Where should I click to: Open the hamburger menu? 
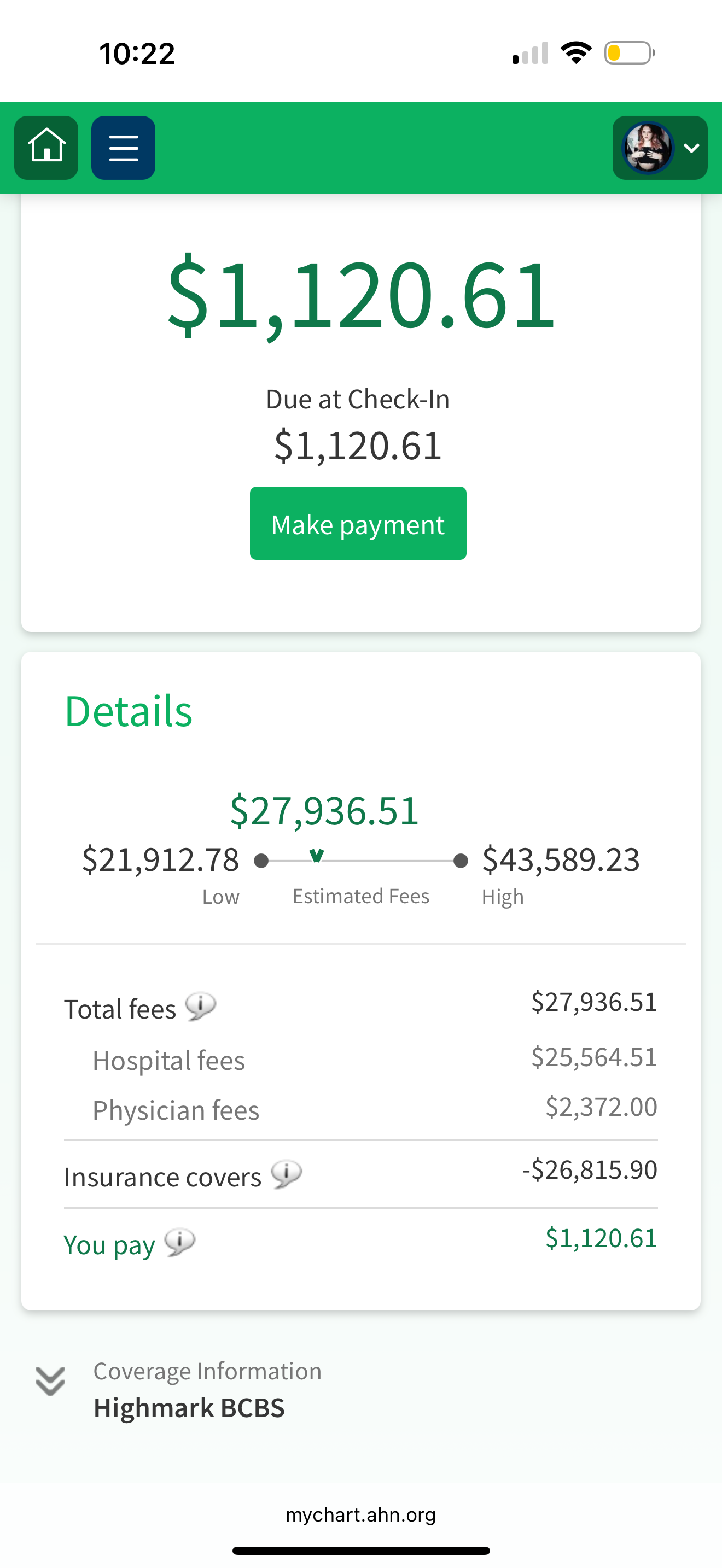click(x=123, y=147)
